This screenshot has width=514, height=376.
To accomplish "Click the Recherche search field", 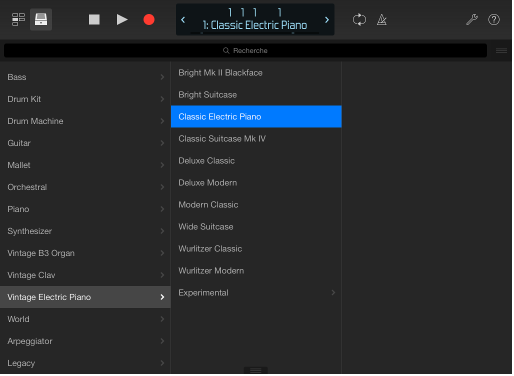I will [x=245, y=50].
